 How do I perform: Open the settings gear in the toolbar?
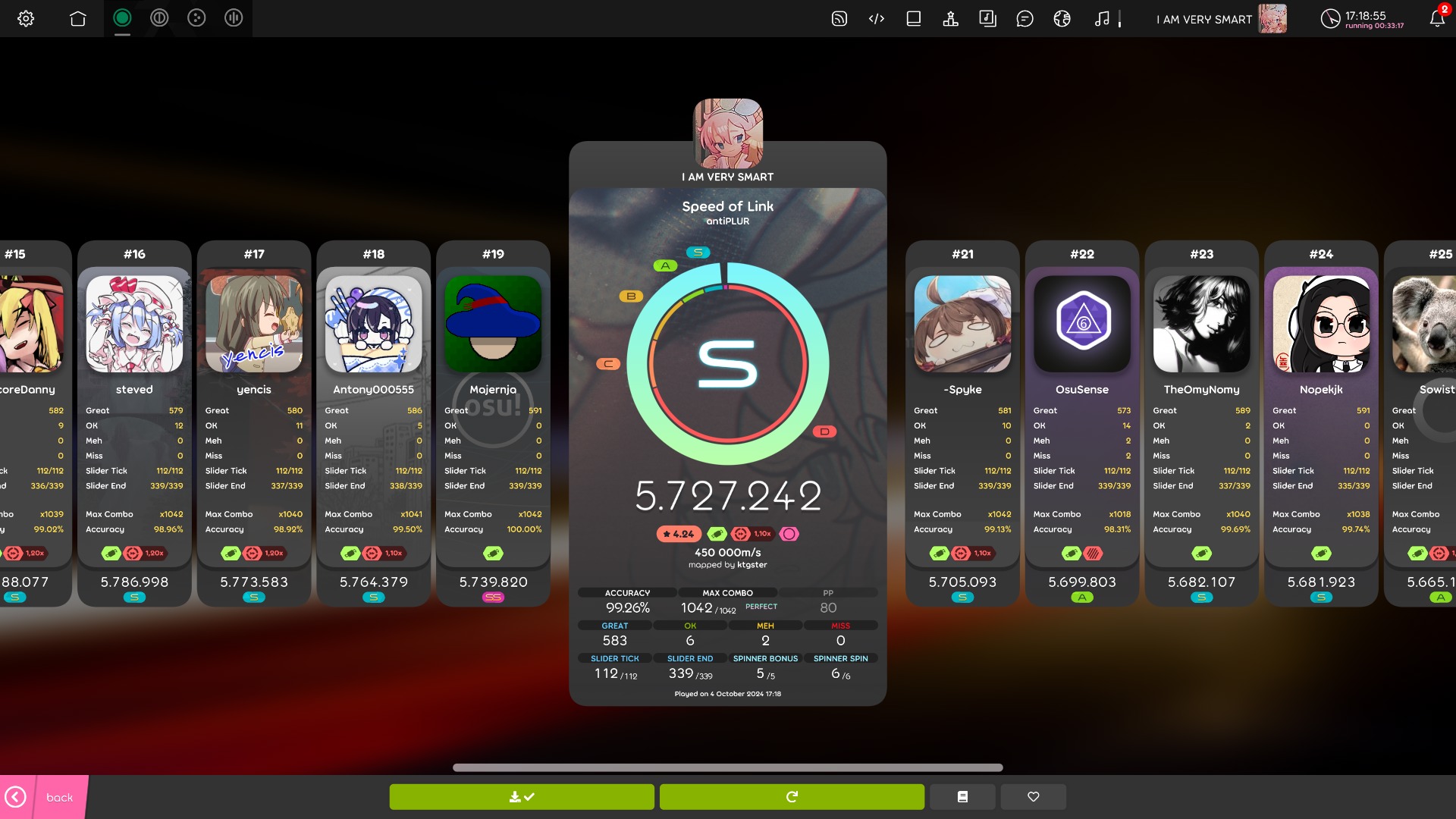[x=26, y=18]
